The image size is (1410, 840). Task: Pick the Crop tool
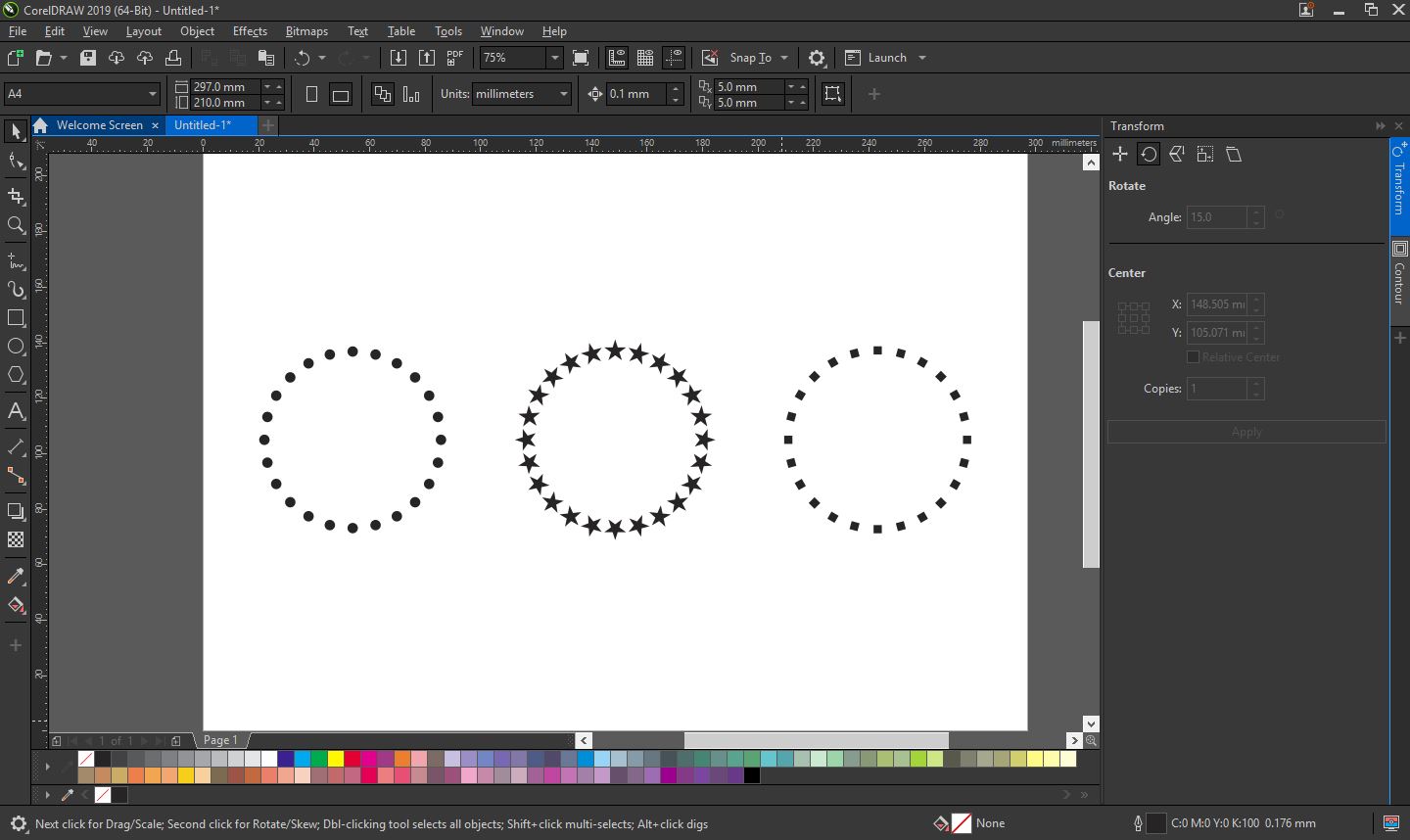(x=16, y=196)
